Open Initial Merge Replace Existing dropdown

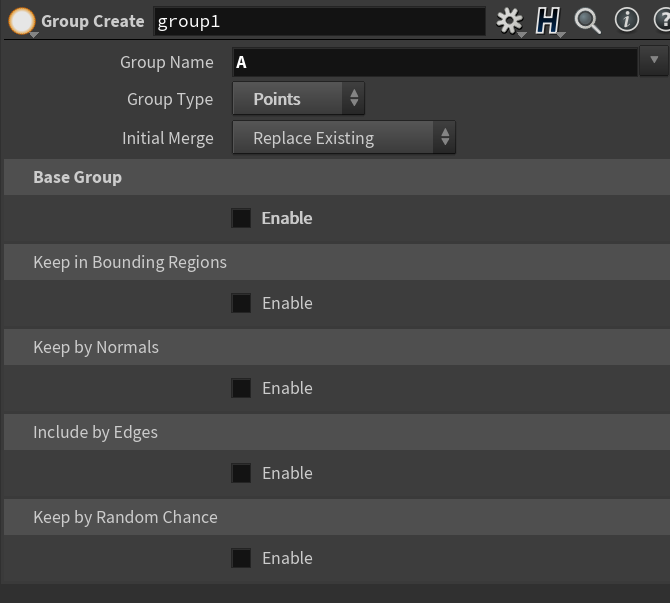point(344,138)
